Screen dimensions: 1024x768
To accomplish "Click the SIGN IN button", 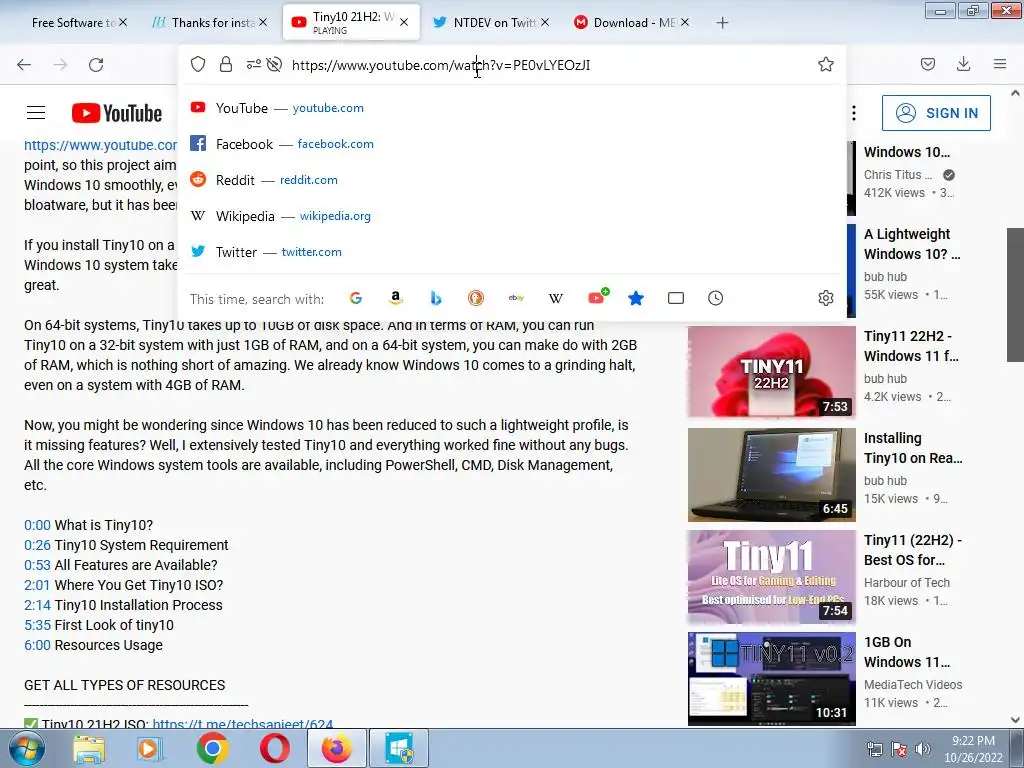I will (936, 113).
